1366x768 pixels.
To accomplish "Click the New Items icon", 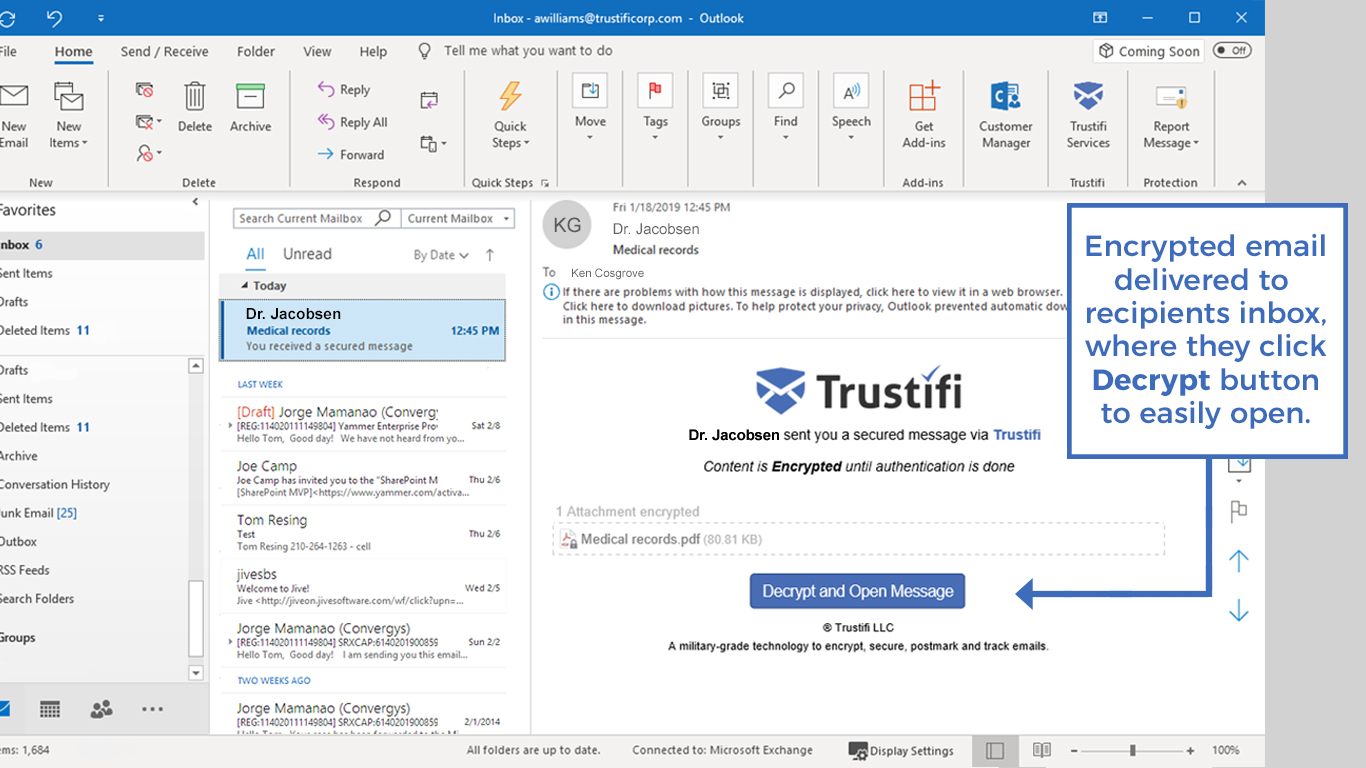I will 69,97.
